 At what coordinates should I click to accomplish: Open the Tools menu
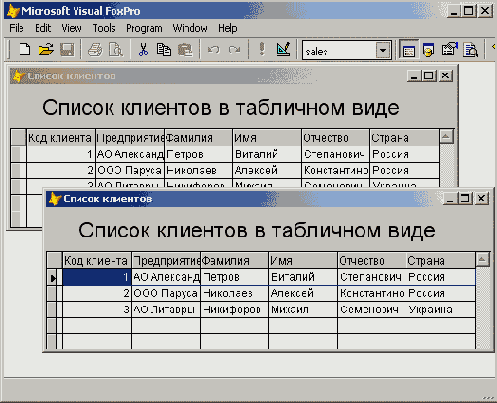(104, 28)
